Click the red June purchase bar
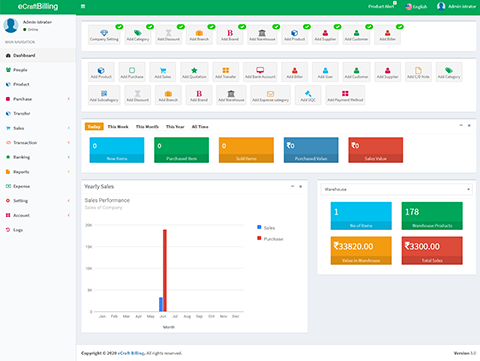This screenshot has width=480, height=361. [x=165, y=270]
